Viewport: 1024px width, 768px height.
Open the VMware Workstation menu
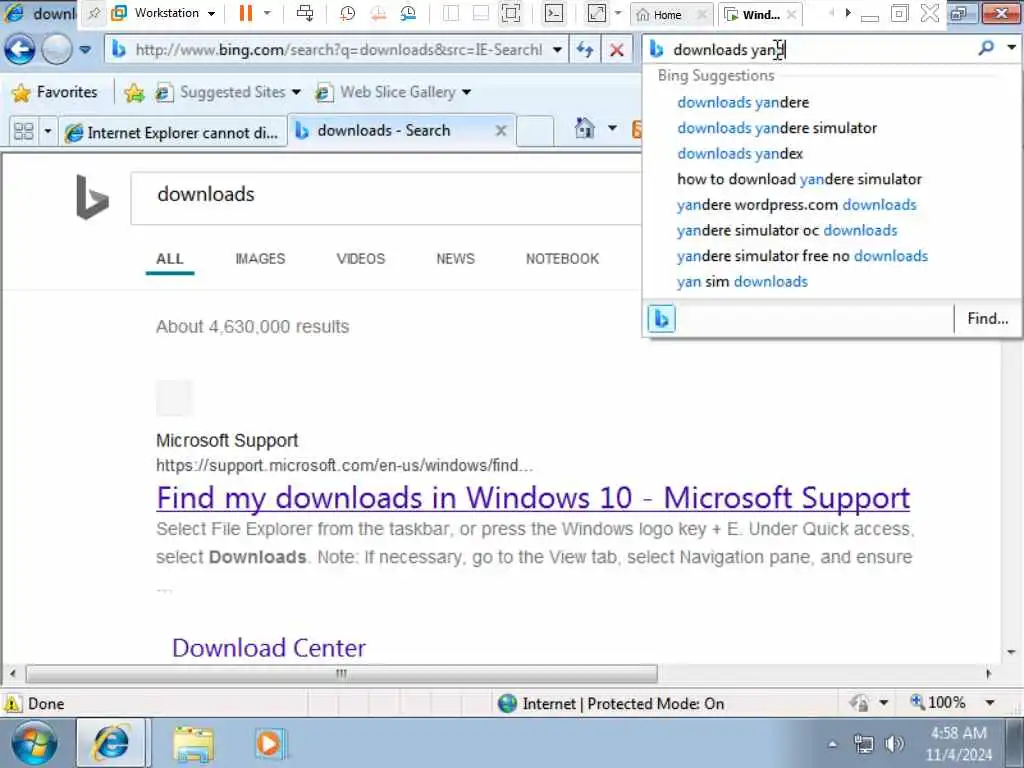coord(164,13)
